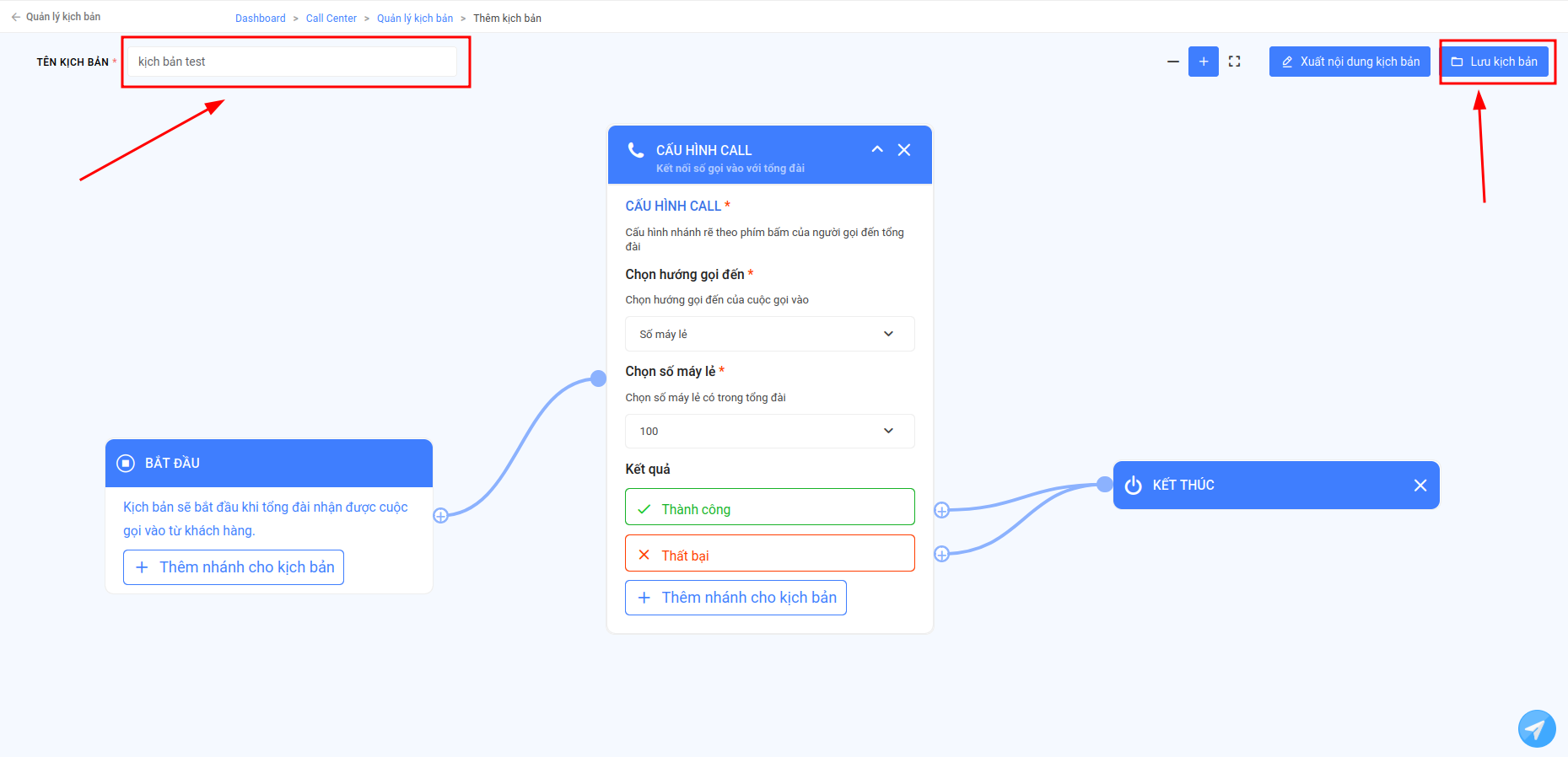This screenshot has width=1568, height=757.
Task: Select the Thành công result row
Action: tap(770, 507)
